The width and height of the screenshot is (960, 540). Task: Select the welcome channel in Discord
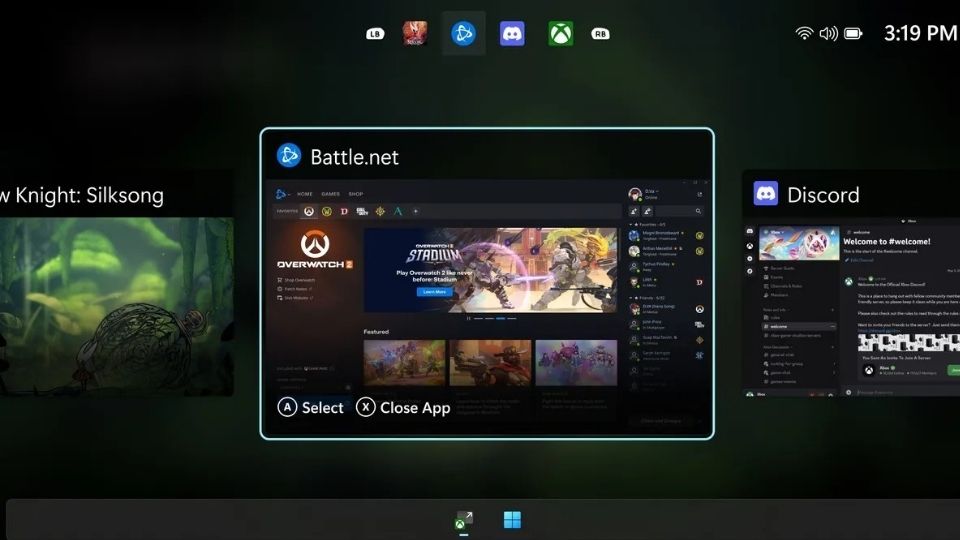coord(799,326)
